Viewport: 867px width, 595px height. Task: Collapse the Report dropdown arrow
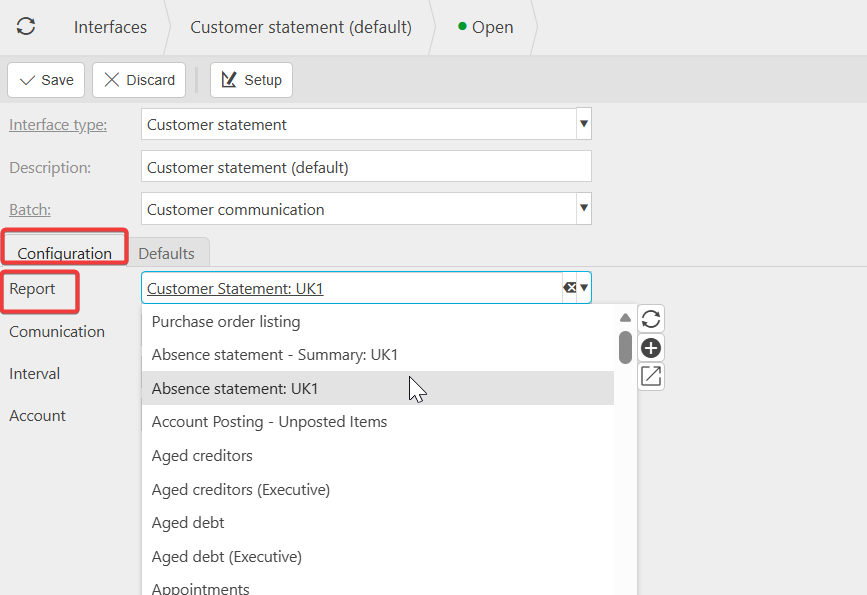(x=584, y=288)
